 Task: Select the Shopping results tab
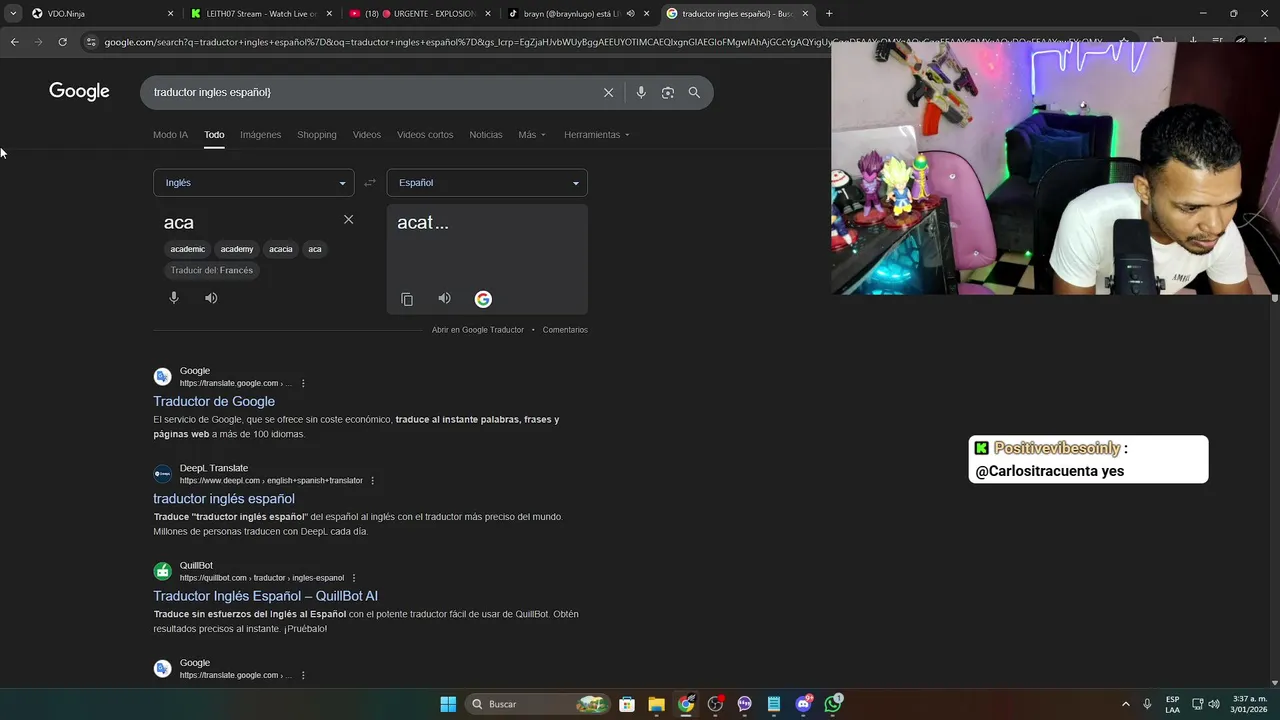(x=317, y=135)
